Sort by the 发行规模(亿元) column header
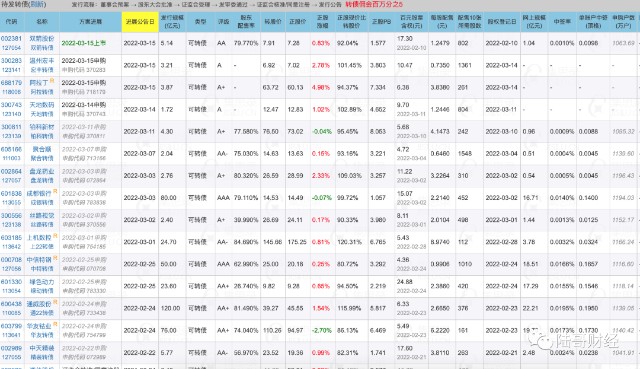This screenshot has height=369, width=640. [x=172, y=22]
